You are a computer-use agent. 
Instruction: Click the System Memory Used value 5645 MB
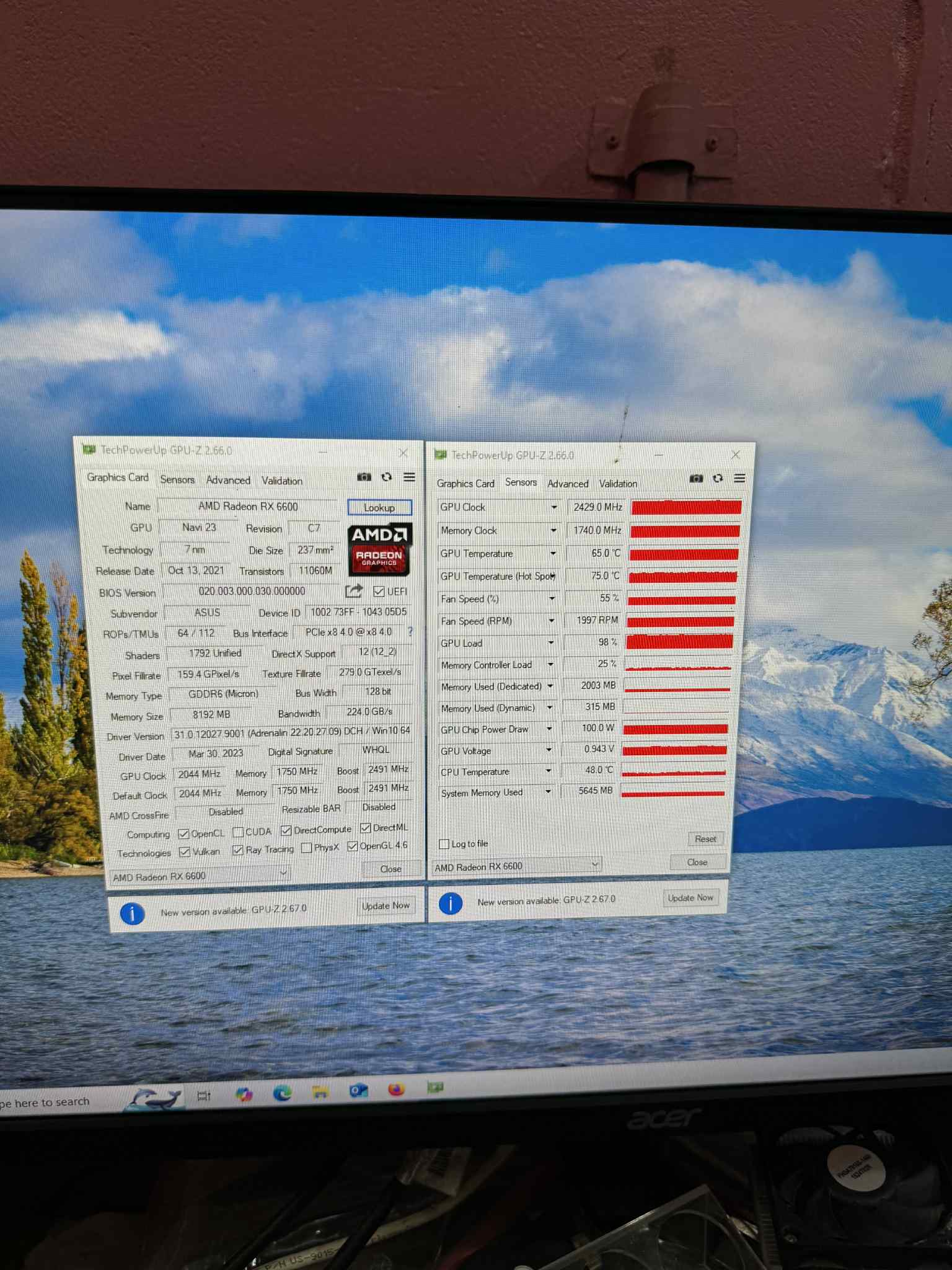(595, 791)
